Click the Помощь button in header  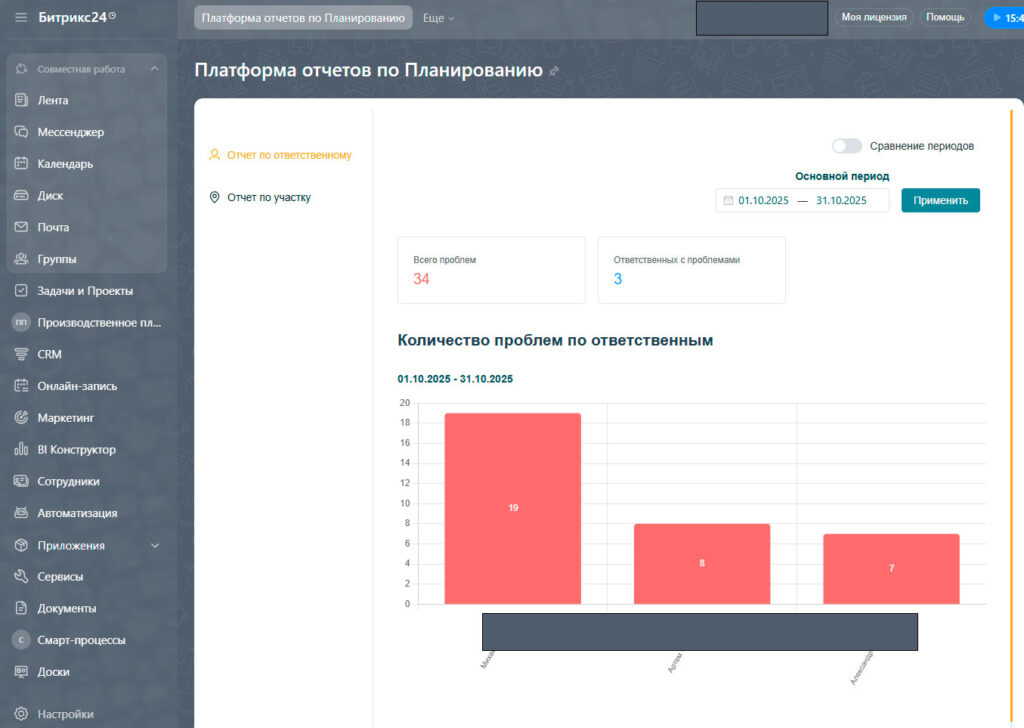945,17
